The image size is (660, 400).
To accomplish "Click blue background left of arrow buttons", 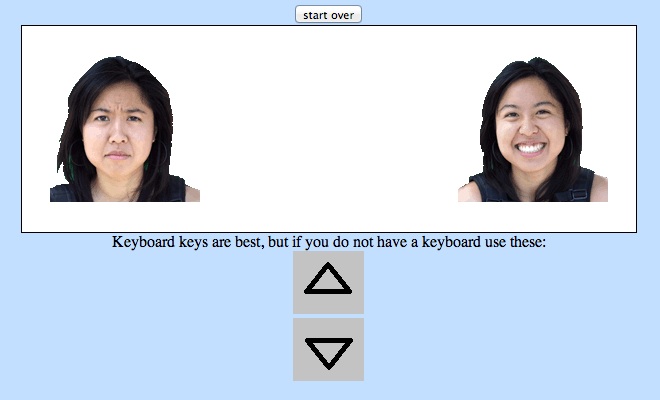I will click(x=150, y=320).
